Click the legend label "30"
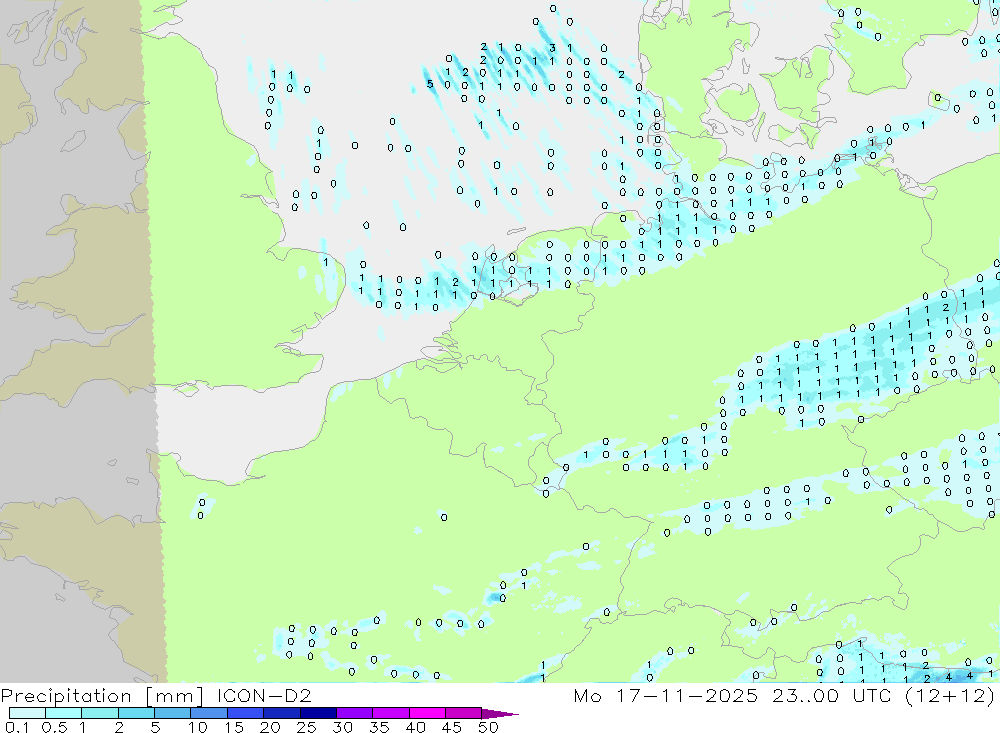 [342, 727]
